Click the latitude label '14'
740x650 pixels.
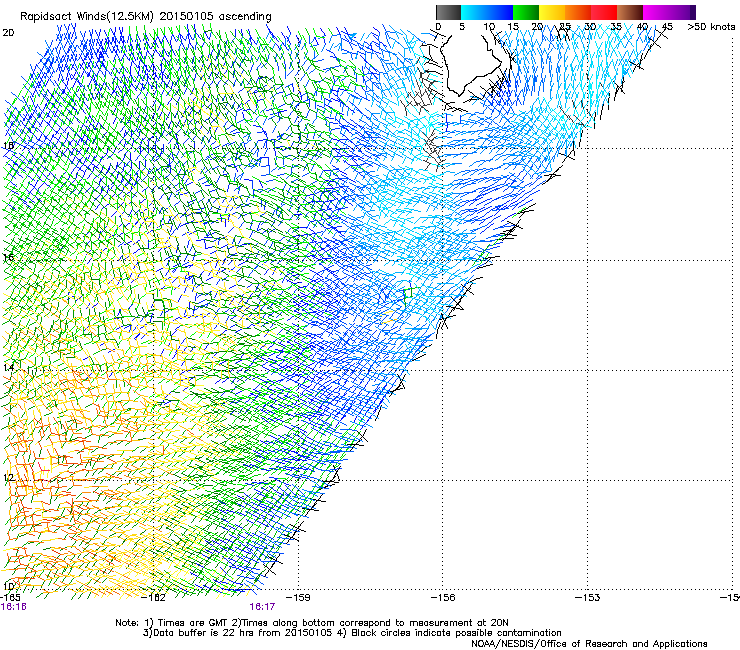pos(8,368)
